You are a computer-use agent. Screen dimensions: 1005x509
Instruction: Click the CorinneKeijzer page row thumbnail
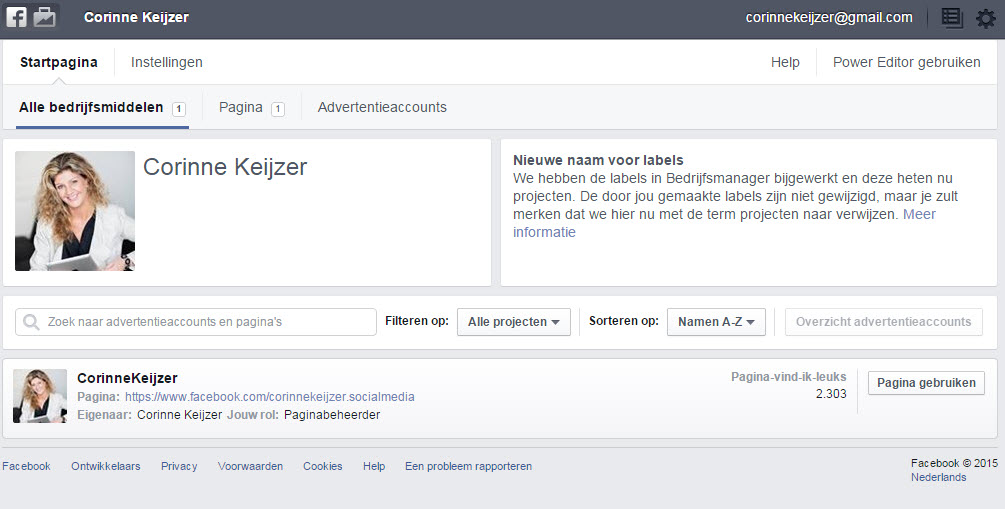coord(40,396)
